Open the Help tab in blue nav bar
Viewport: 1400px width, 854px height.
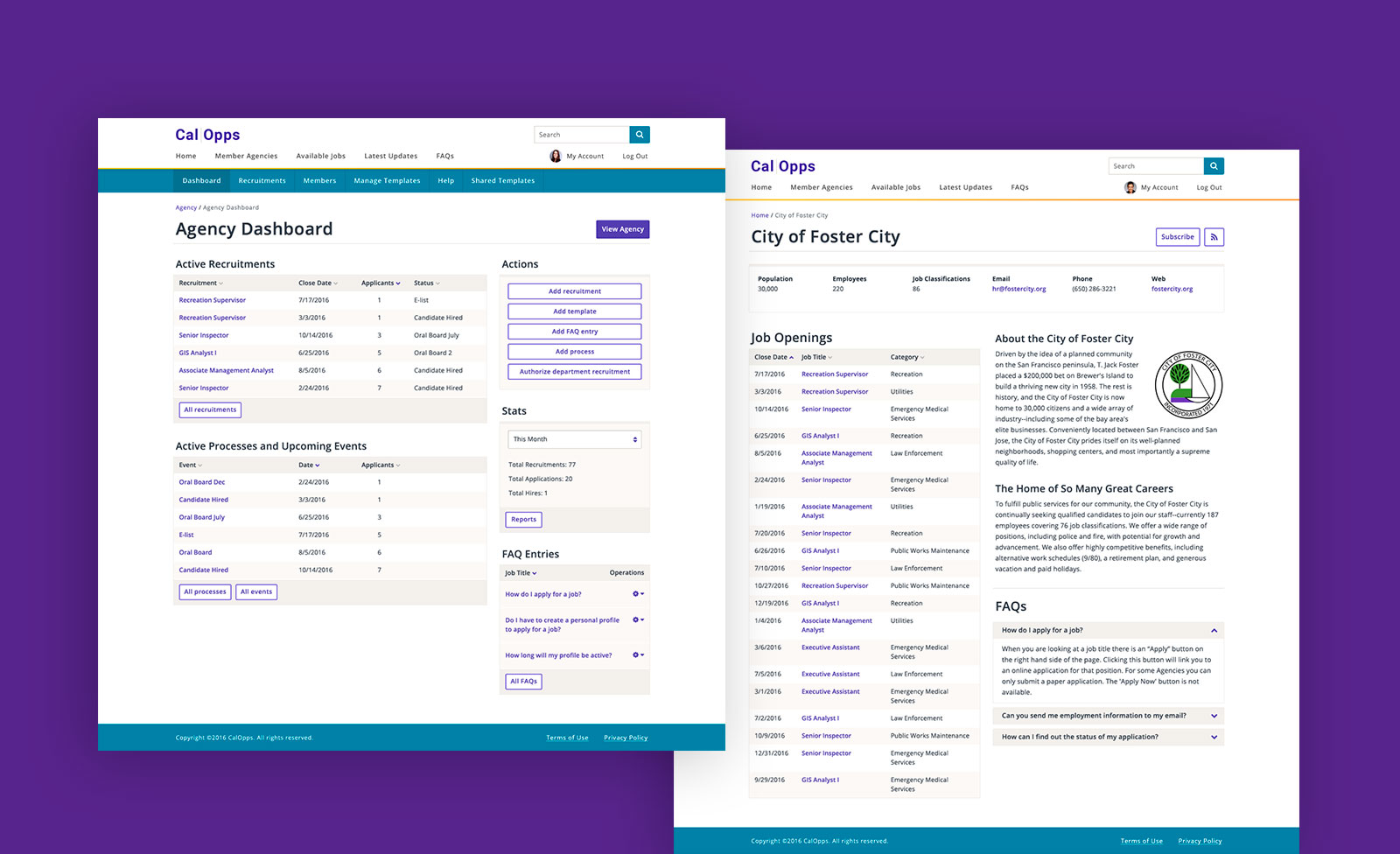point(446,181)
